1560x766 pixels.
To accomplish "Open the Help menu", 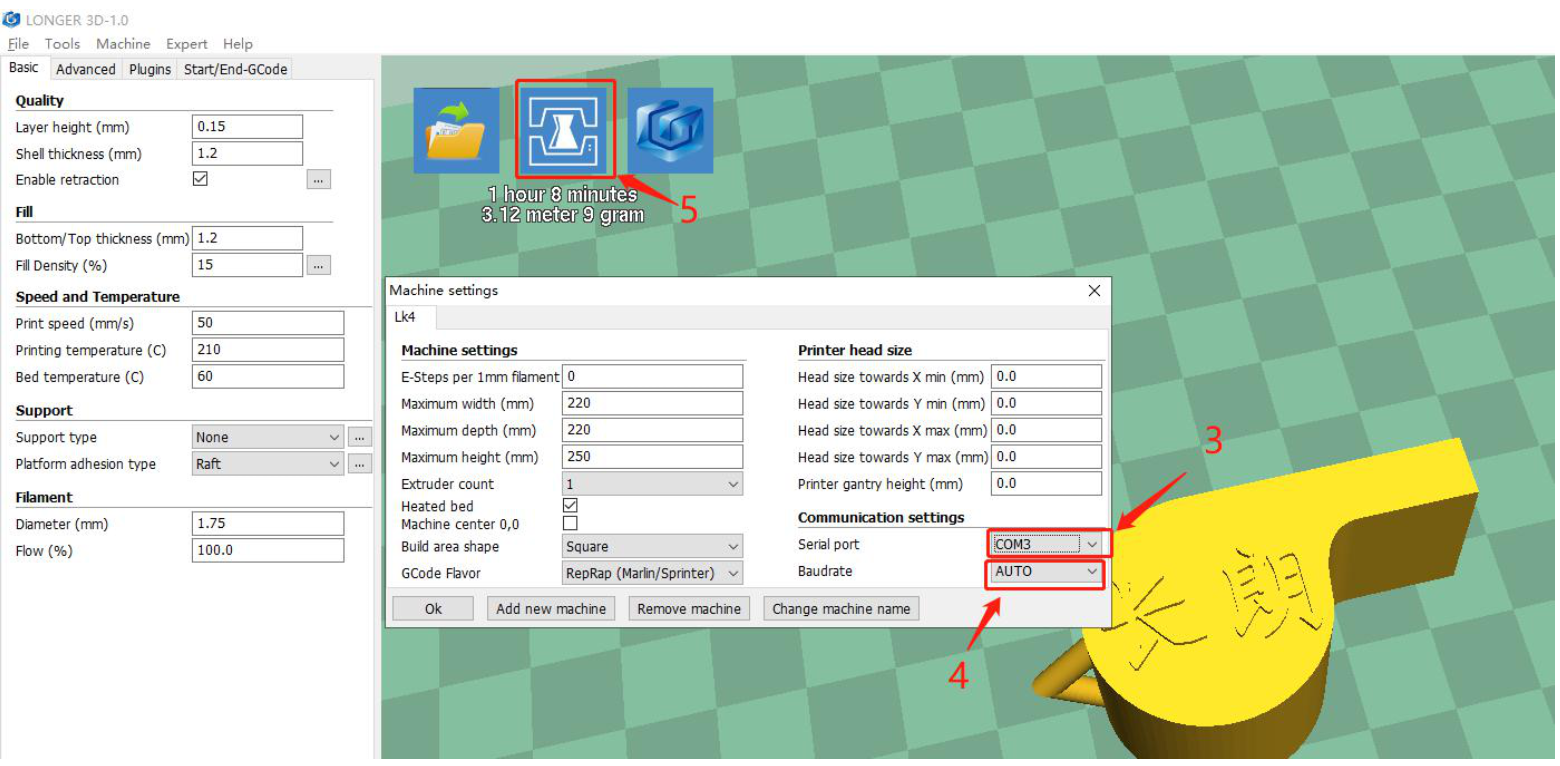I will pyautogui.click(x=238, y=44).
